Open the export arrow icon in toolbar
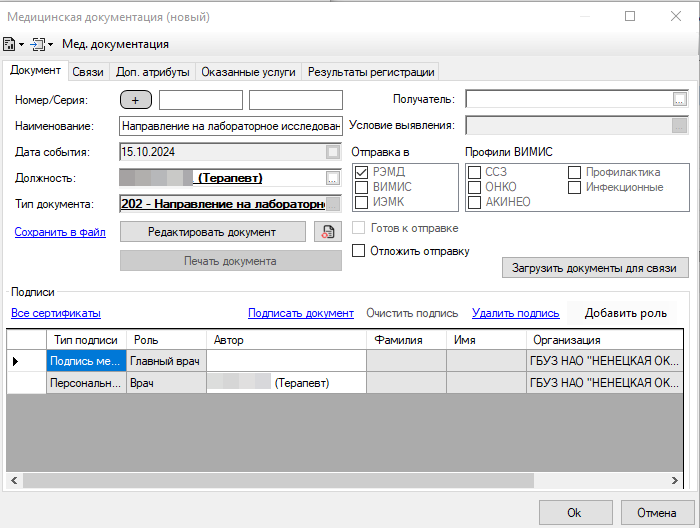The height and width of the screenshot is (528, 700). pos(38,44)
